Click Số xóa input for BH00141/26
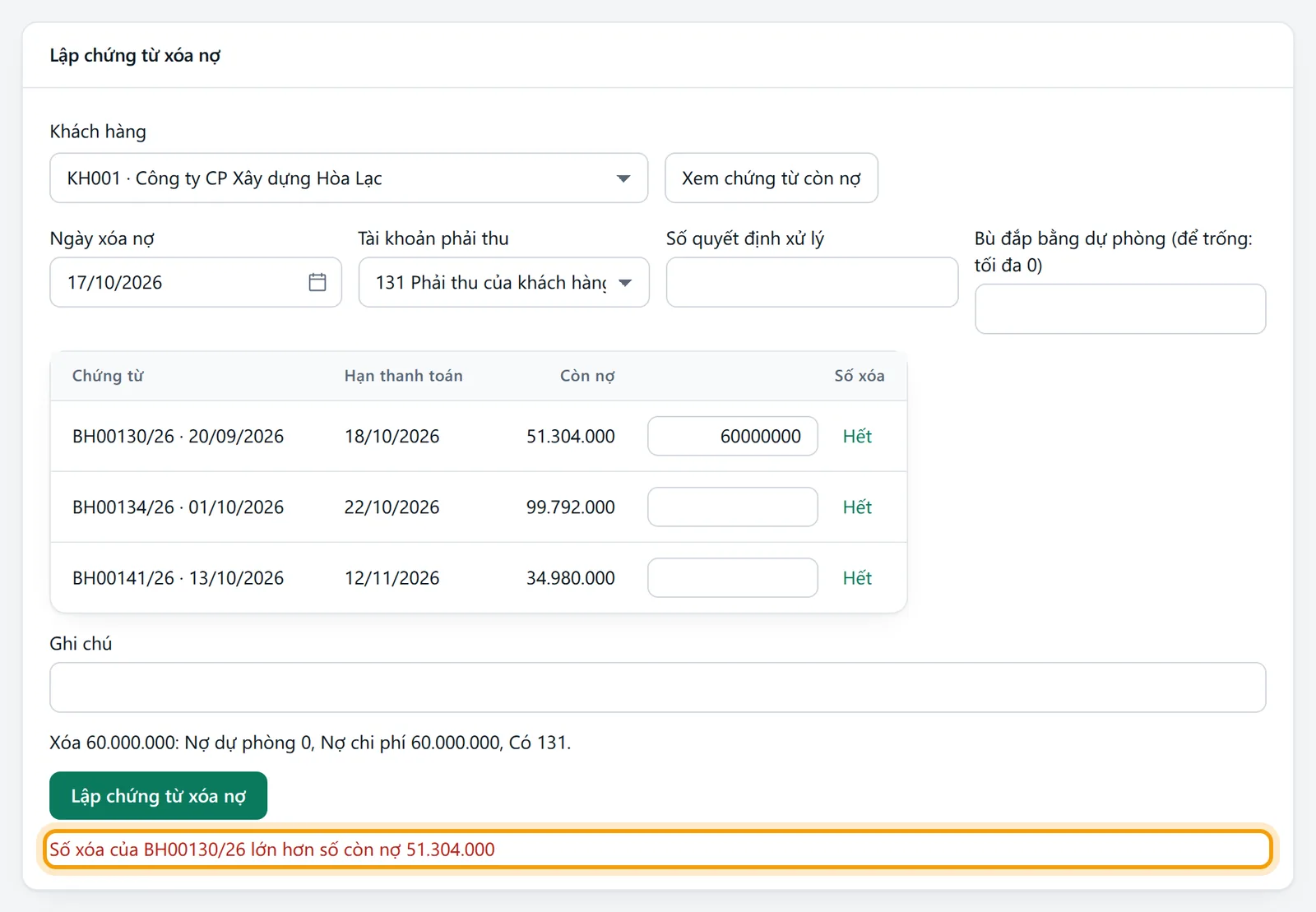Screen dimensions: 1316x912 pyautogui.click(x=732, y=577)
